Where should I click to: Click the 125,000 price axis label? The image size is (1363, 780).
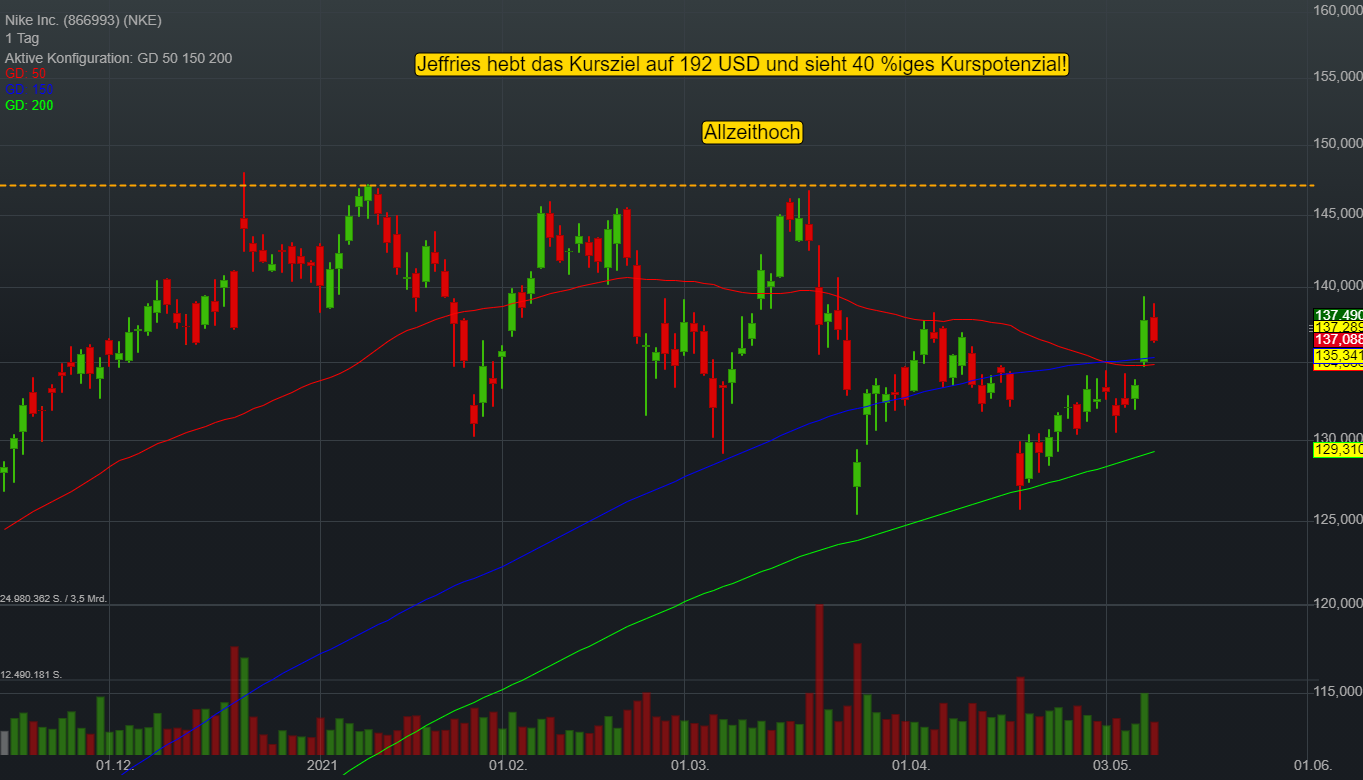(1338, 519)
